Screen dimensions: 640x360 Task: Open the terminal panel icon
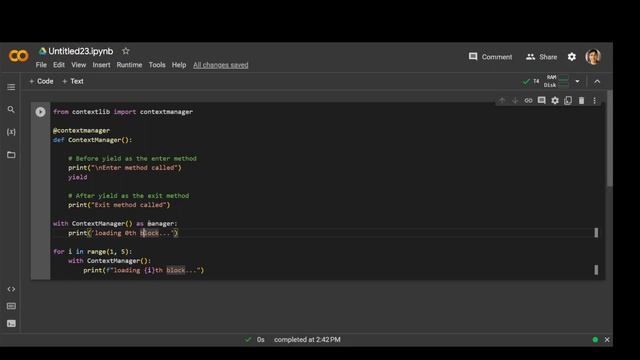pos(11,324)
